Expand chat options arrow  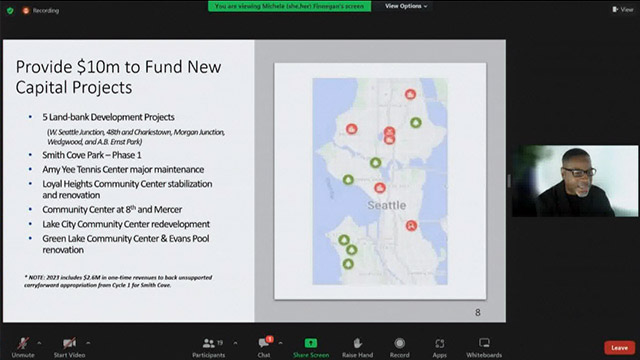(280, 343)
